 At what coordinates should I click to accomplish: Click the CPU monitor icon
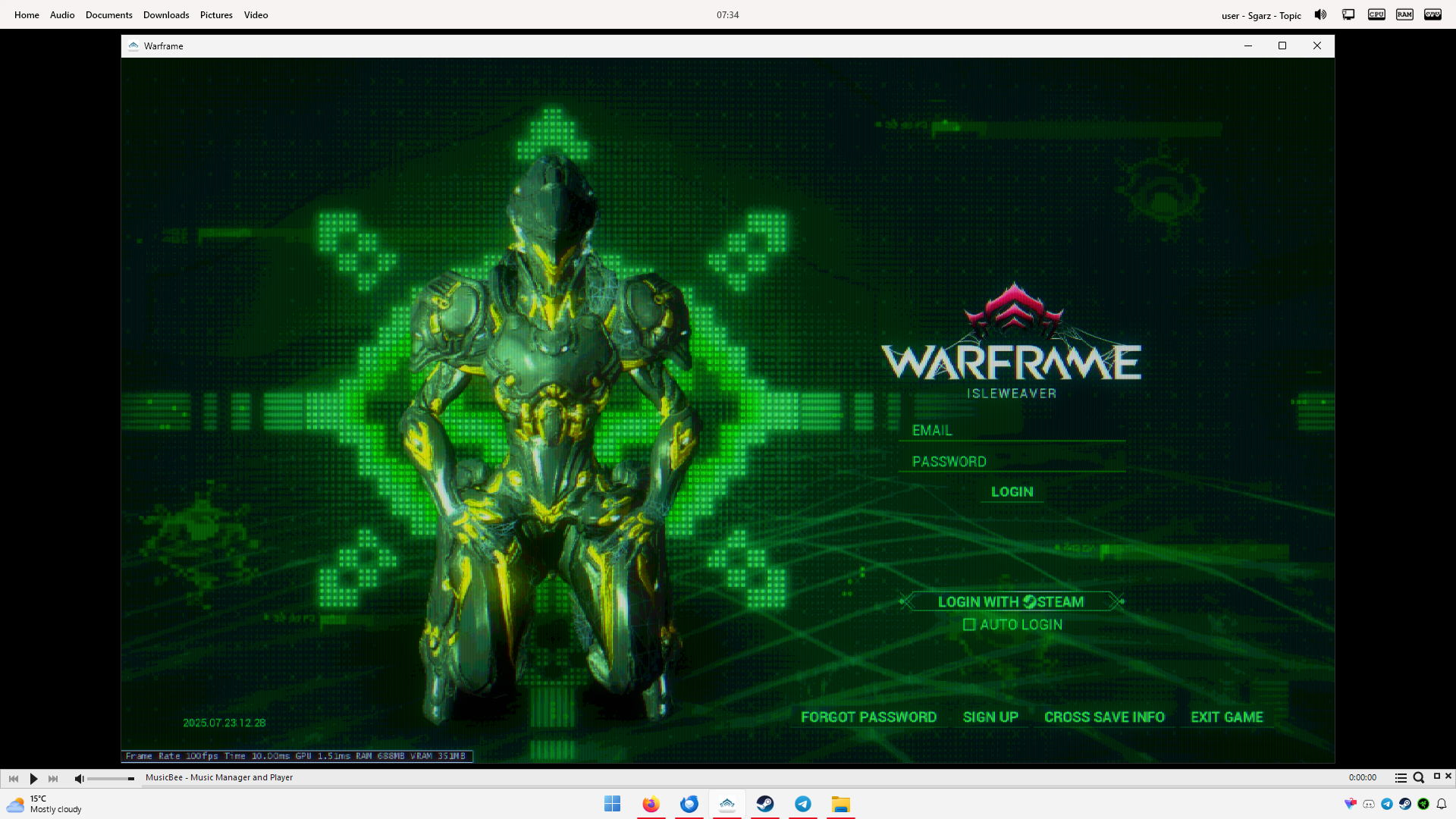click(1376, 14)
